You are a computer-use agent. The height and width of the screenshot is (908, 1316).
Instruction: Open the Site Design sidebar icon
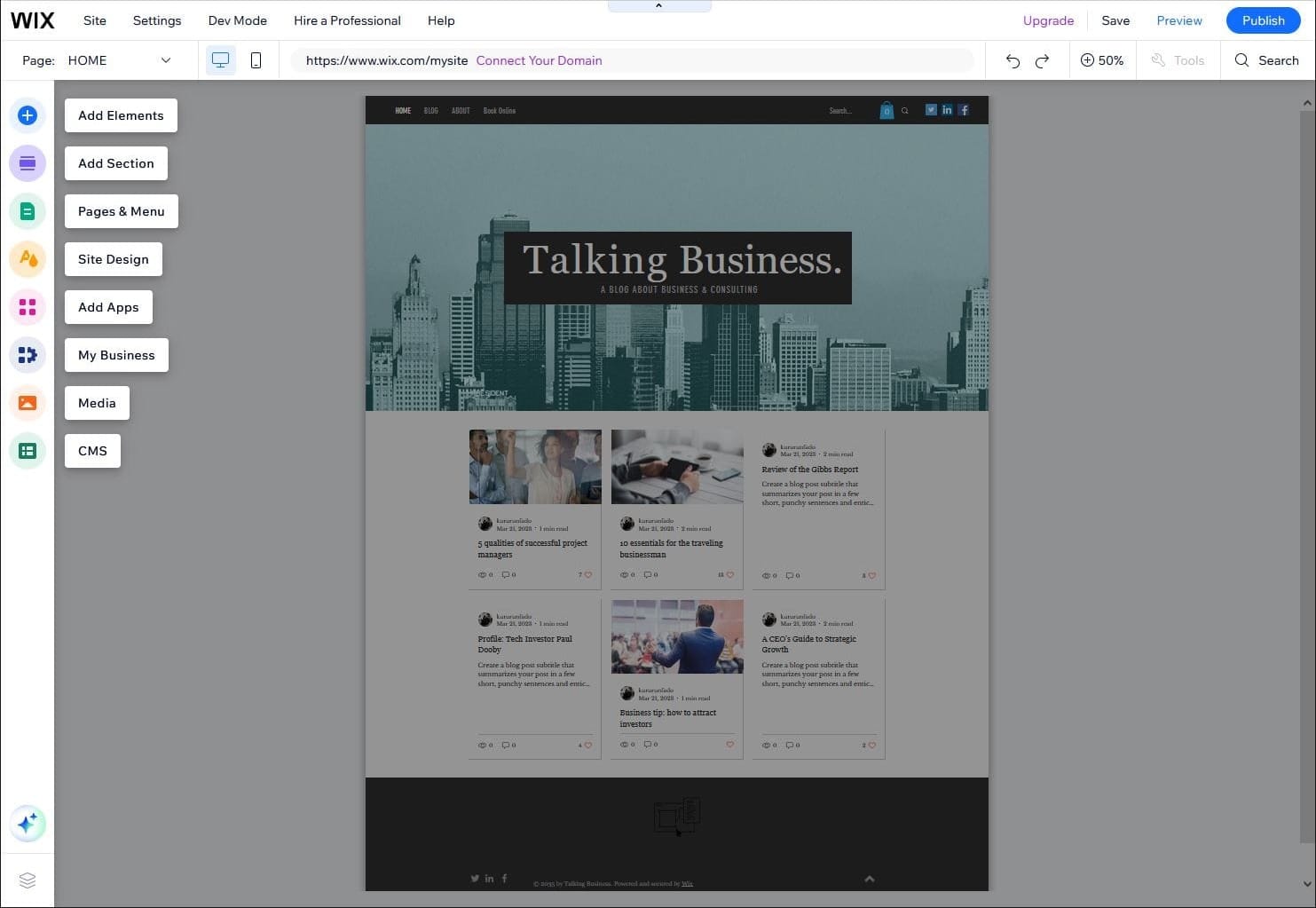coord(28,259)
